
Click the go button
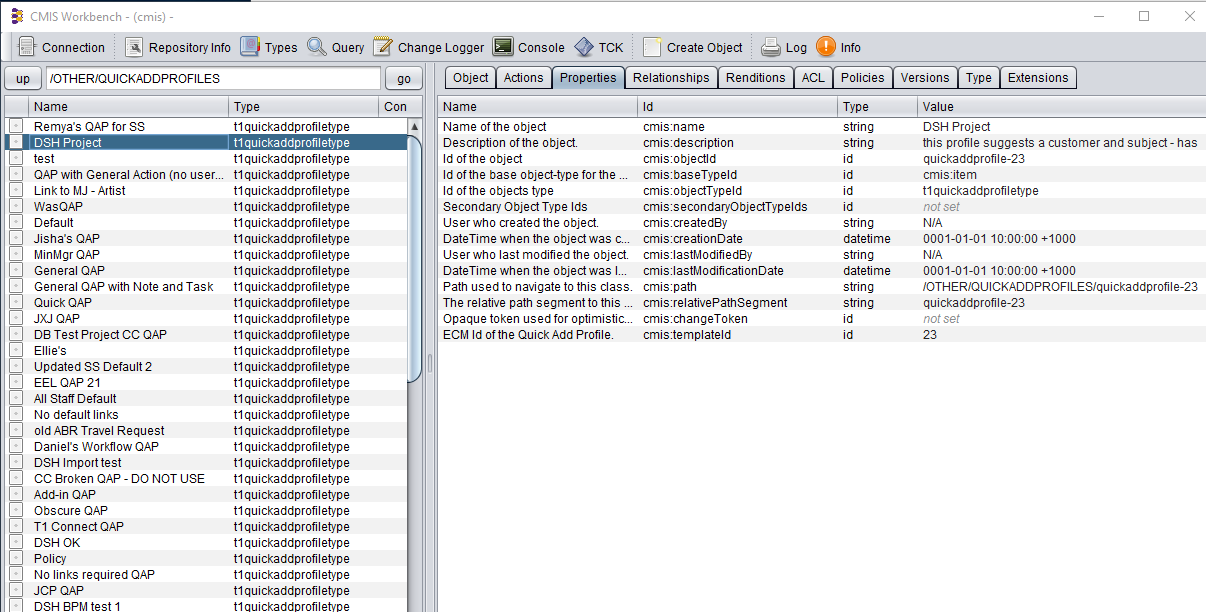404,78
